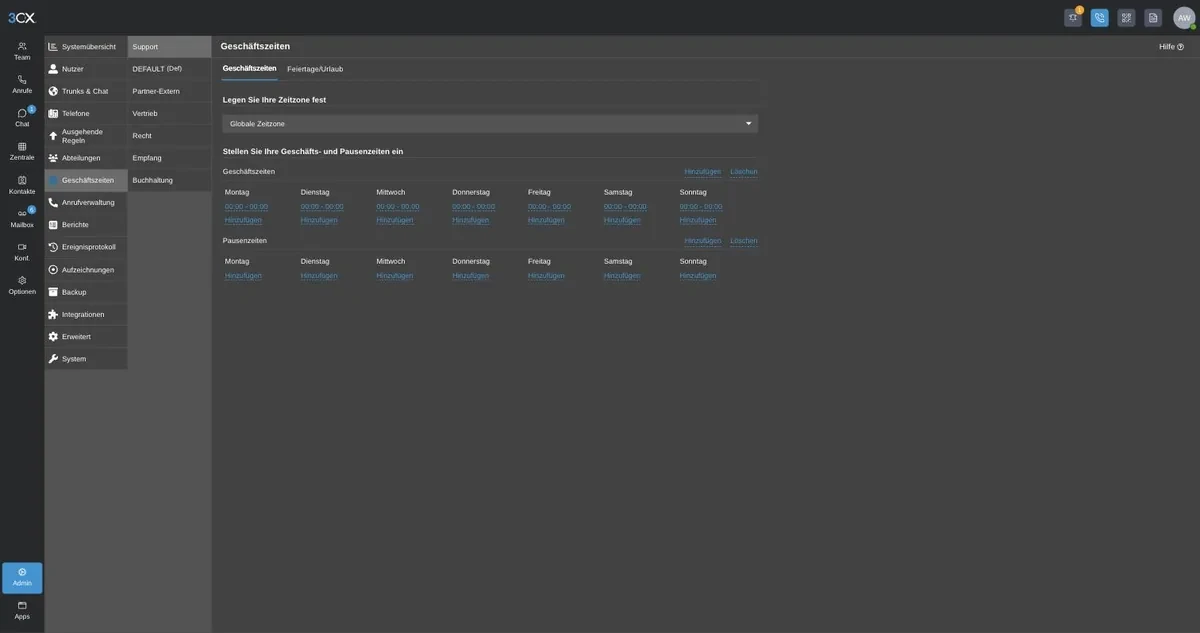The height and width of the screenshot is (633, 1200).
Task: Switch to the Feiertage/Urlaub tab
Action: (315, 69)
